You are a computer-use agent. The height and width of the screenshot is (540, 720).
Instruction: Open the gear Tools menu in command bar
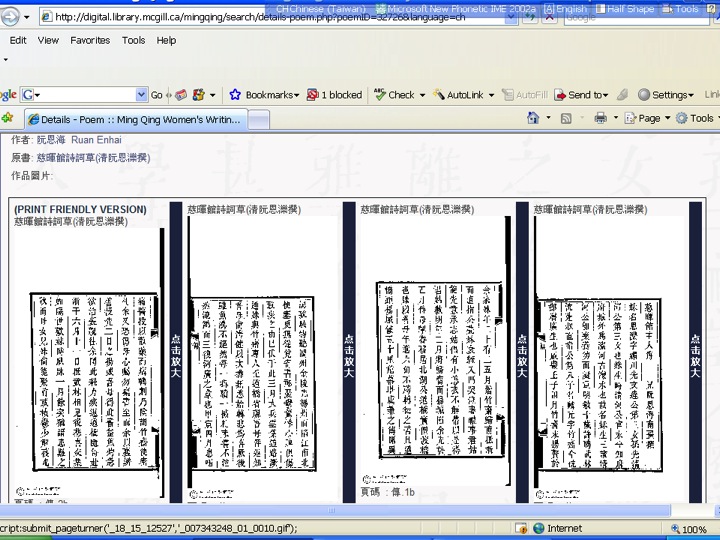[696, 118]
